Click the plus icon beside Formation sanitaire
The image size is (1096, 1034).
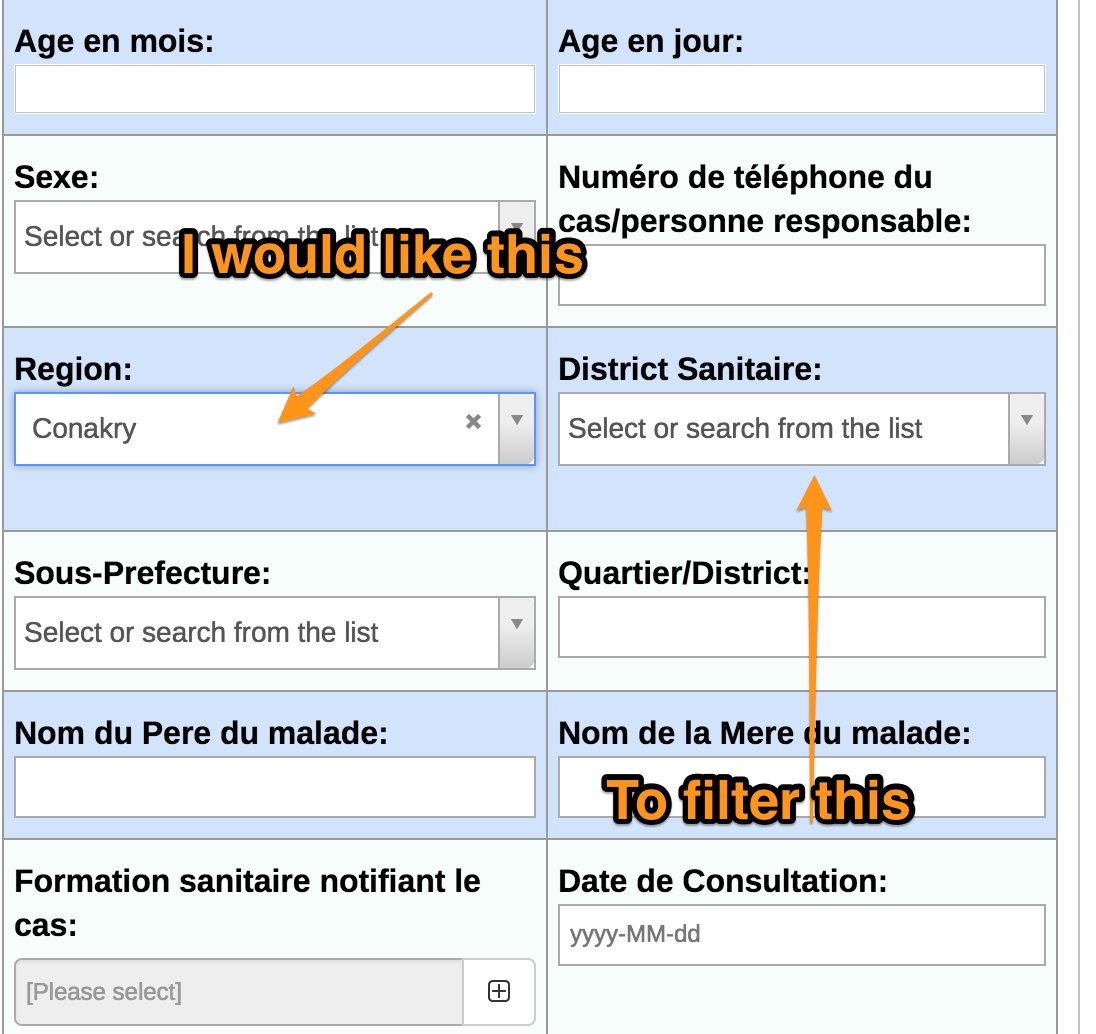point(498,991)
